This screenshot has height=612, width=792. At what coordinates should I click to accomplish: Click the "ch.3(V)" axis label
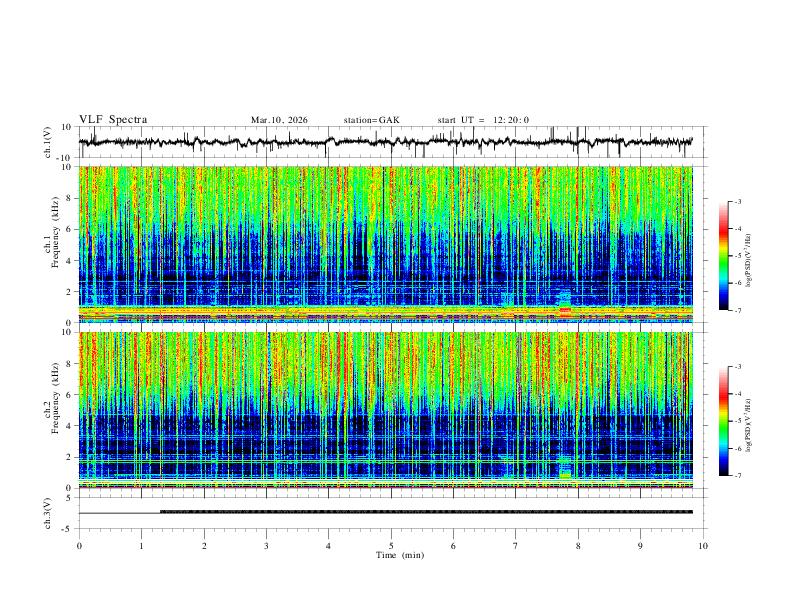coord(48,513)
